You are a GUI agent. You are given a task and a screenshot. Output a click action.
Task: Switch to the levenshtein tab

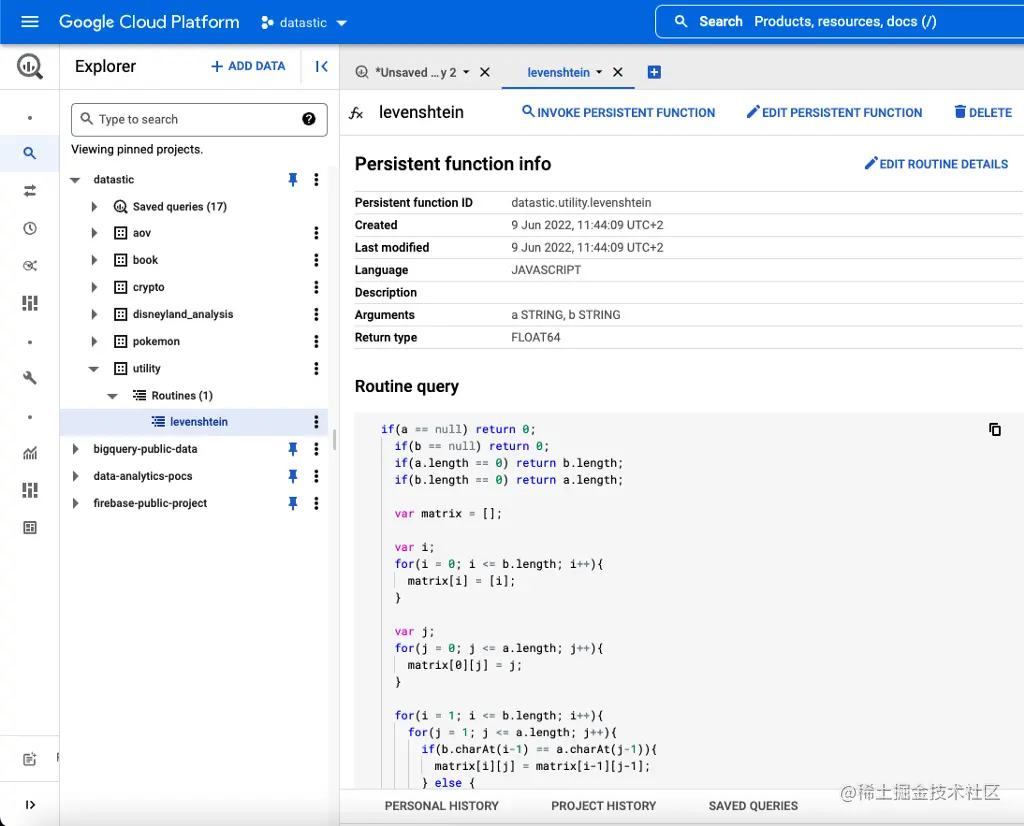tap(558, 72)
